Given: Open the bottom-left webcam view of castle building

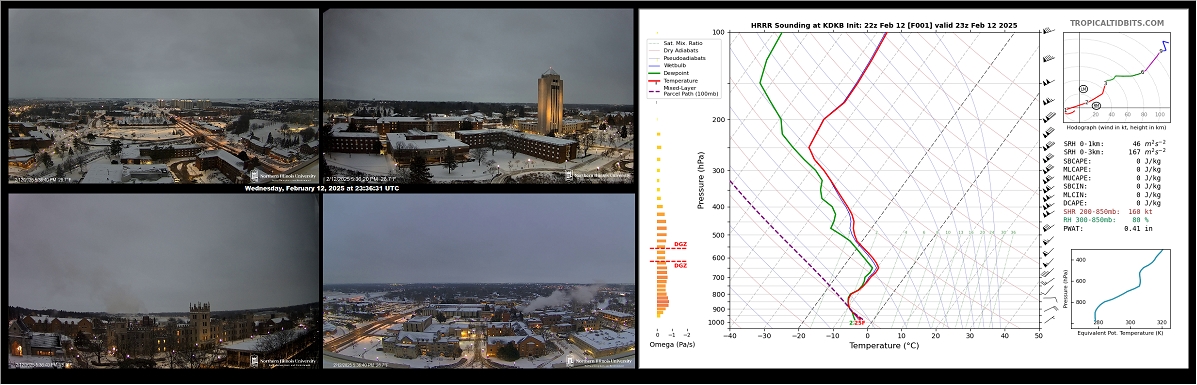Looking at the screenshot, I should point(163,280).
